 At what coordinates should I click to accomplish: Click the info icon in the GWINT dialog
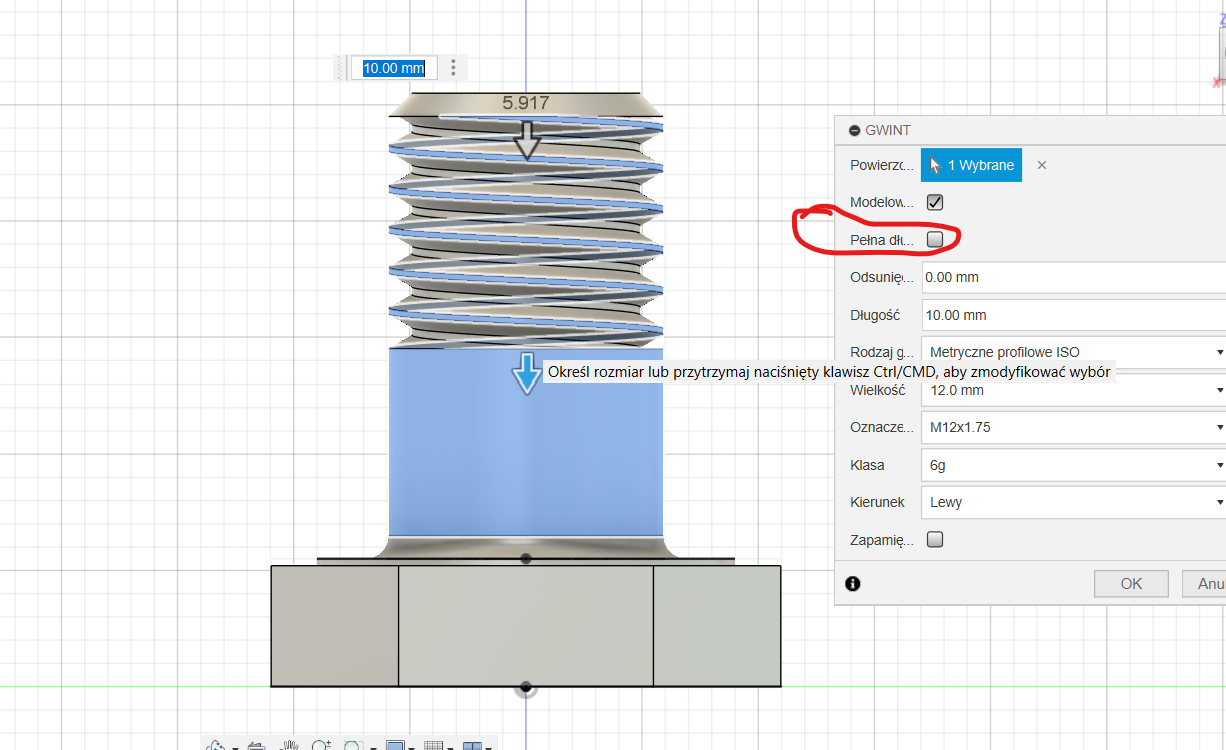853,584
